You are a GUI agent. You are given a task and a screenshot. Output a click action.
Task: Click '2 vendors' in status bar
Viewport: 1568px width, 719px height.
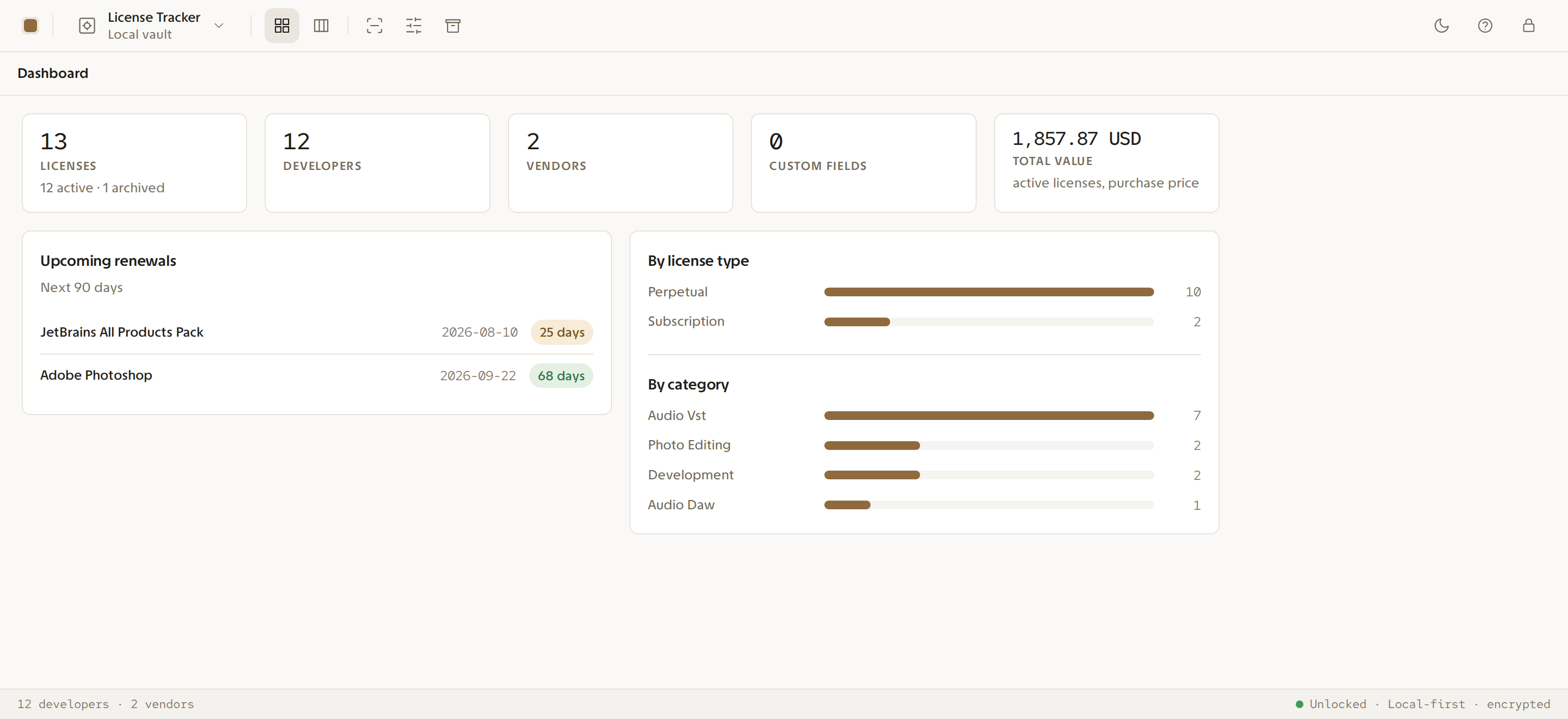tap(163, 704)
